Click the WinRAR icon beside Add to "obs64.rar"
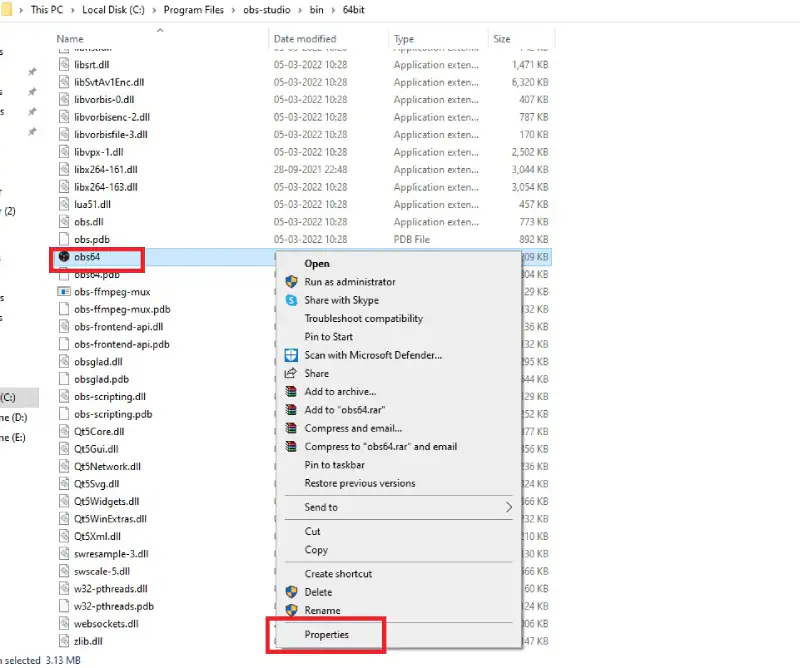This screenshot has height=668, width=800. [x=291, y=410]
